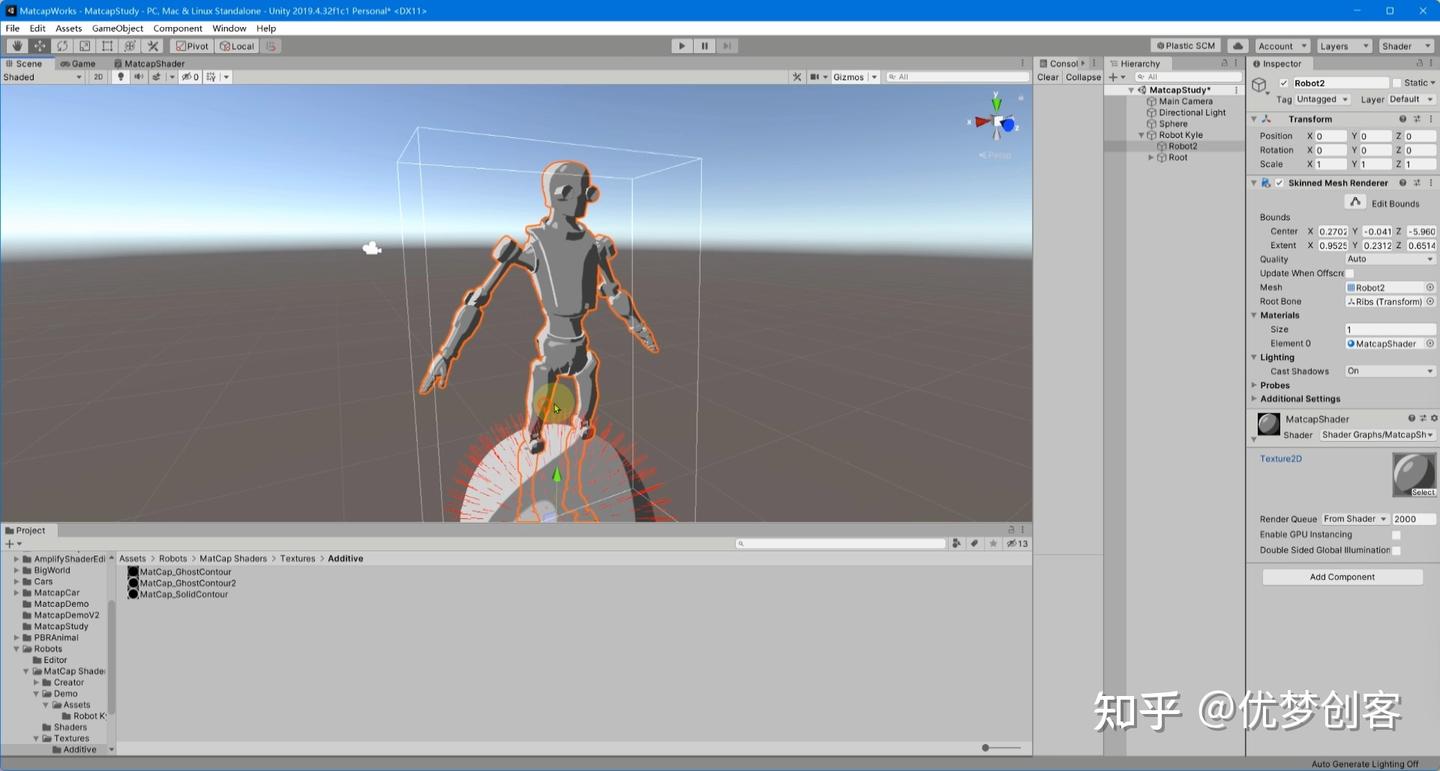Open the Transform component options menu
1440x771 pixels.
coord(1431,119)
